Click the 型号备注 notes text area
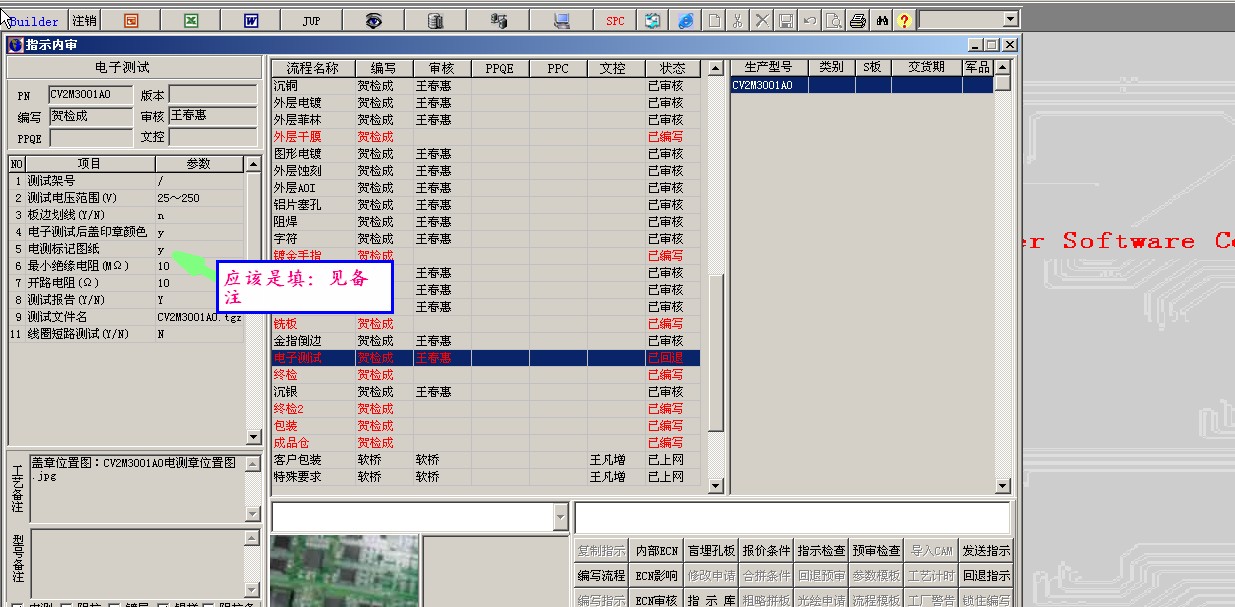This screenshot has height=607, width=1235. click(137, 563)
